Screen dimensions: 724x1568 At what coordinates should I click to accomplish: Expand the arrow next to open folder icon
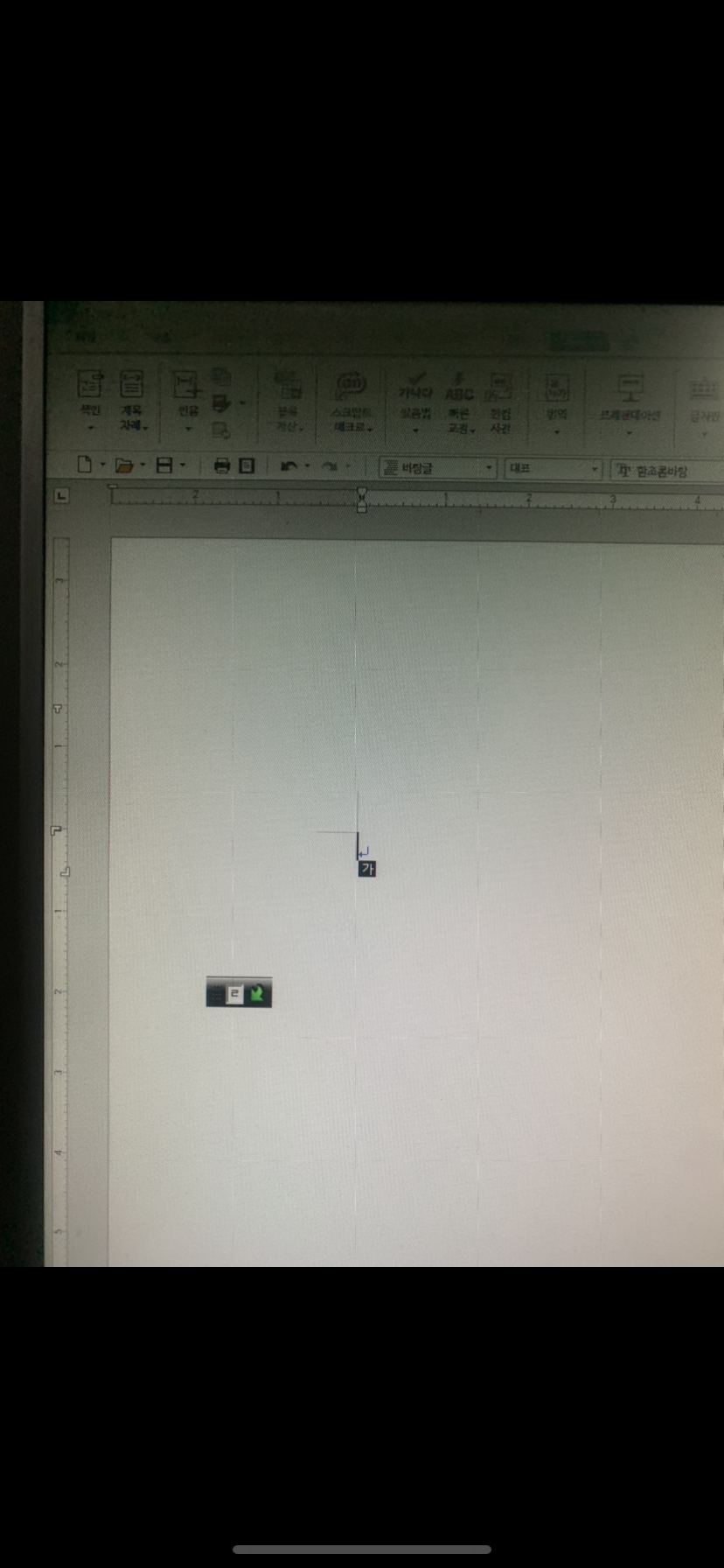tap(143, 465)
